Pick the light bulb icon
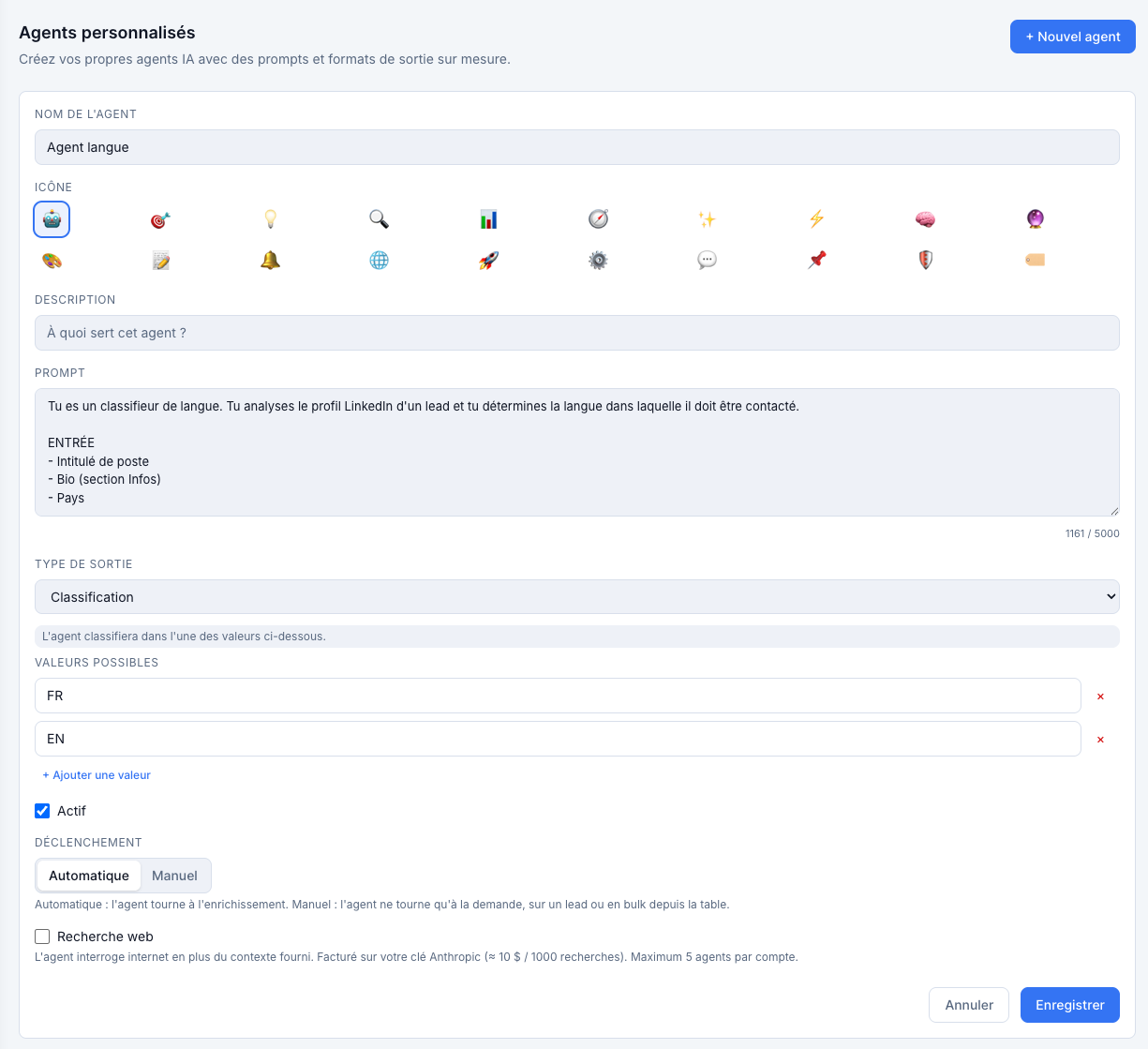Image resolution: width=1148 pixels, height=1049 pixels. pyautogui.click(x=270, y=219)
